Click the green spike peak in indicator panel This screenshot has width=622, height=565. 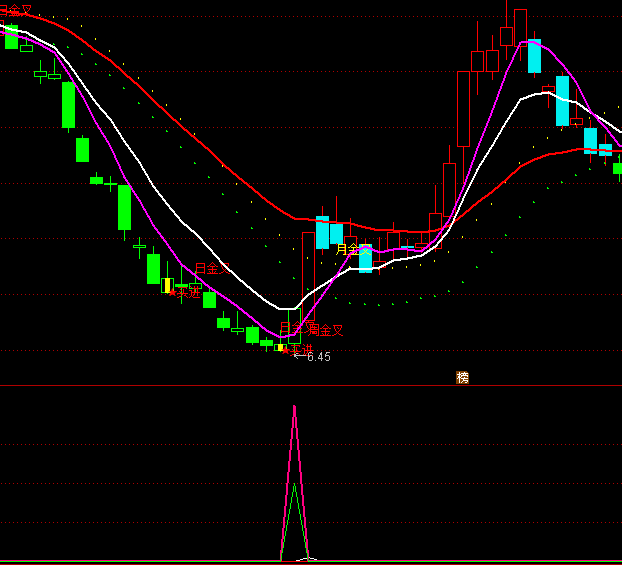click(x=294, y=485)
